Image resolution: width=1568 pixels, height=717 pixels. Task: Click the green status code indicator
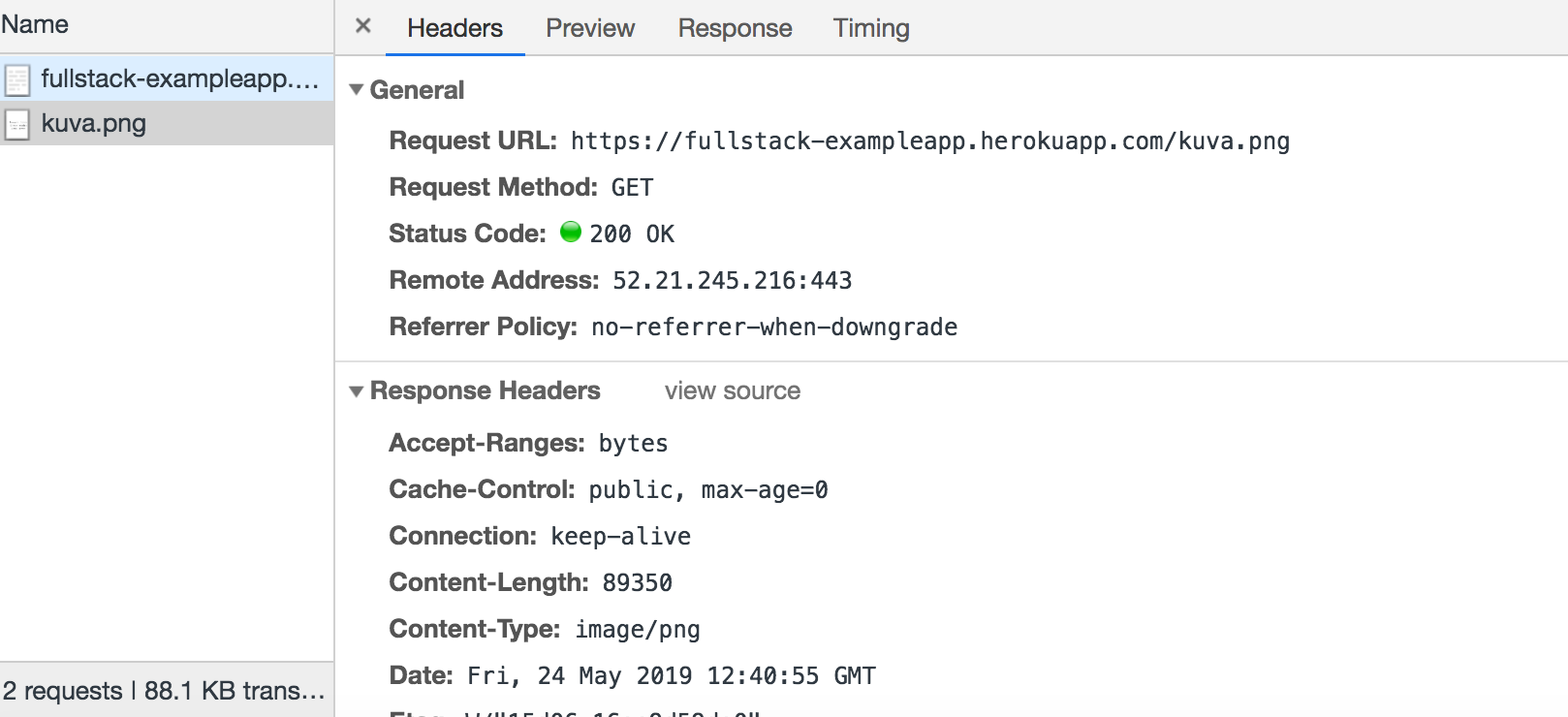[571, 232]
